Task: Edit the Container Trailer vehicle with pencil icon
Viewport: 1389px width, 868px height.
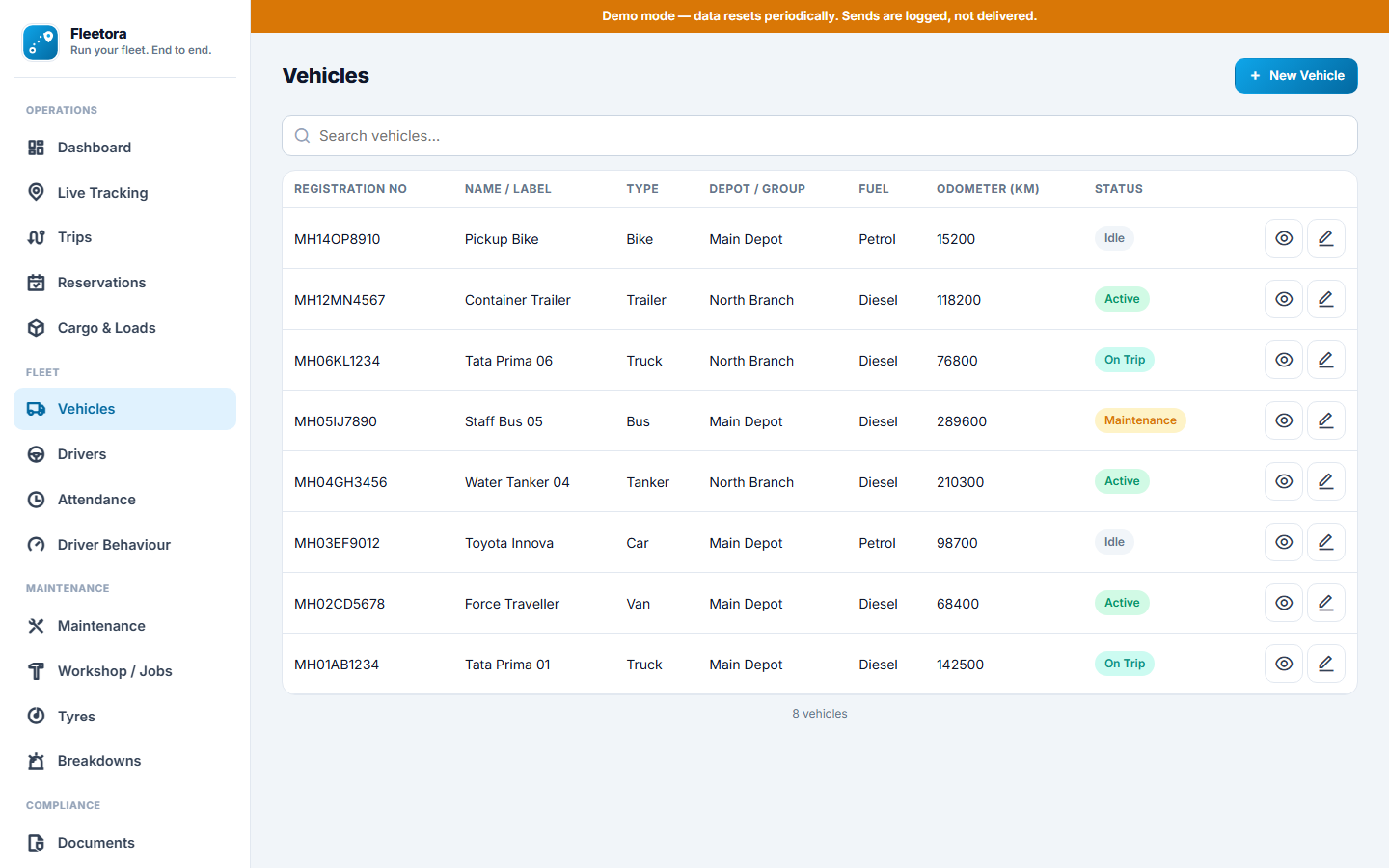Action: [x=1325, y=299]
